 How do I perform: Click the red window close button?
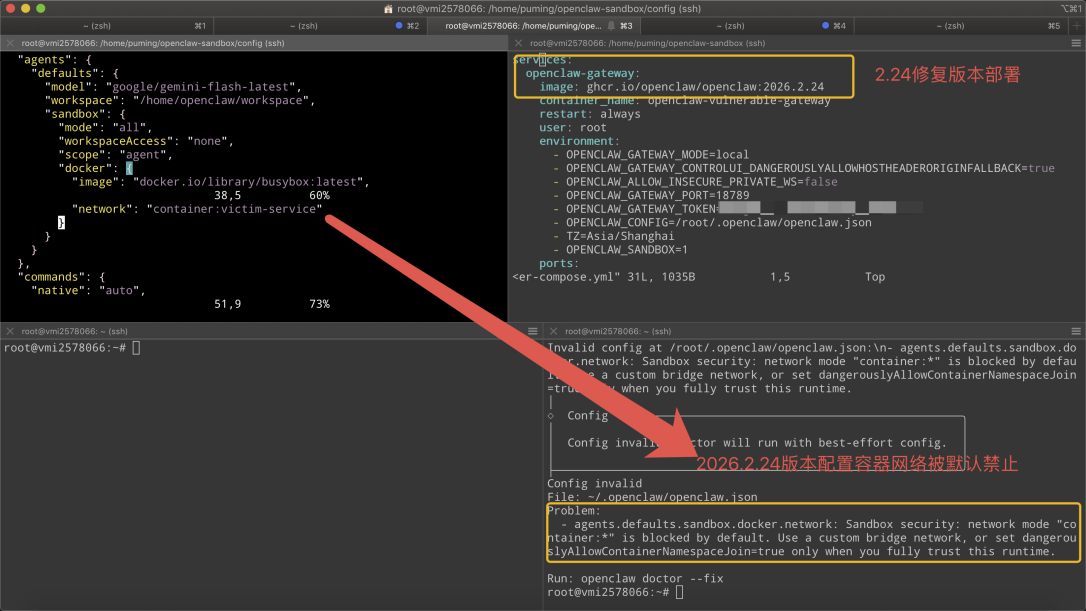point(10,8)
